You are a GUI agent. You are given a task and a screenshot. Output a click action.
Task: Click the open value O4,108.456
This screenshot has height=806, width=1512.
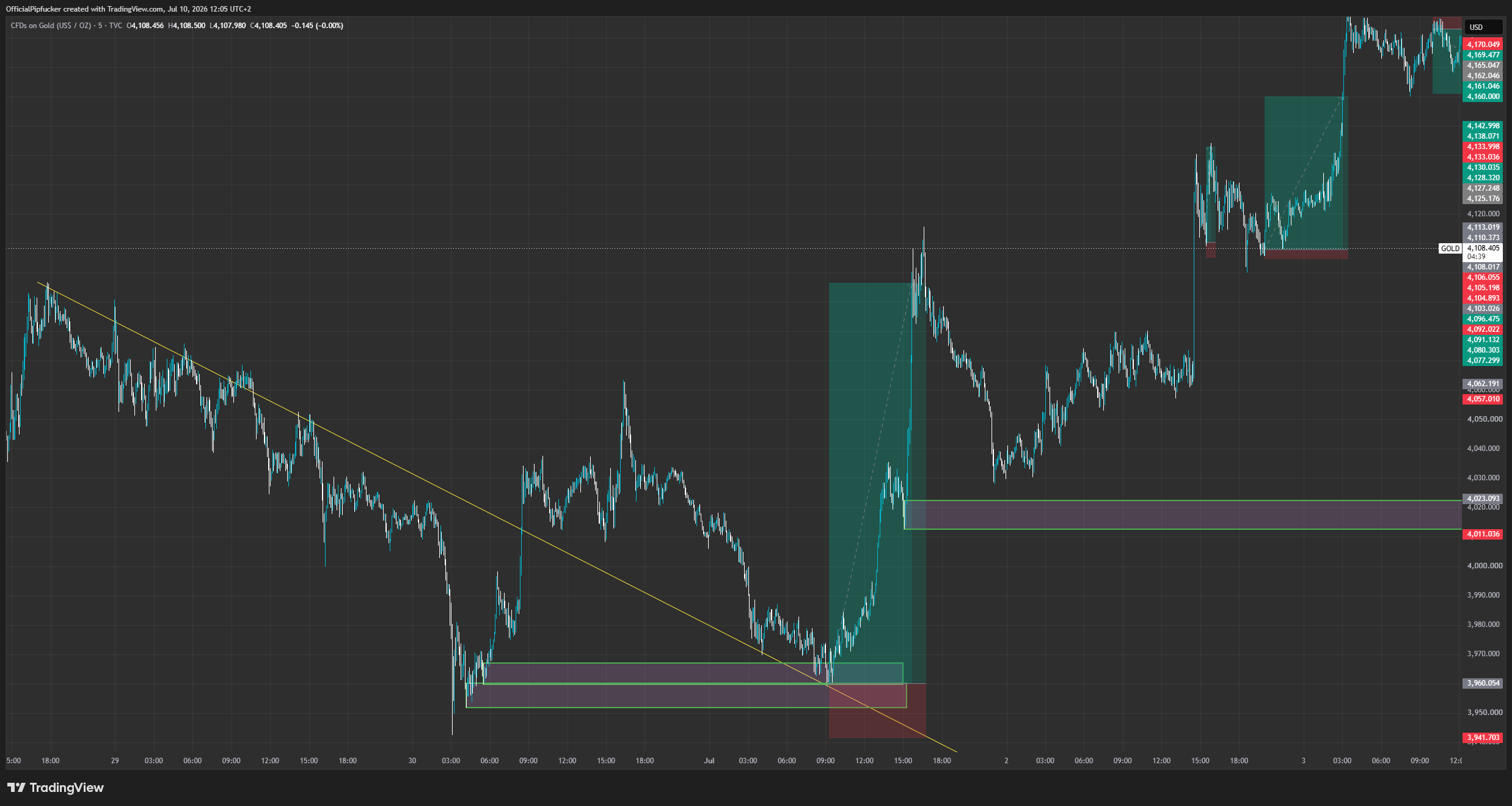(145, 26)
